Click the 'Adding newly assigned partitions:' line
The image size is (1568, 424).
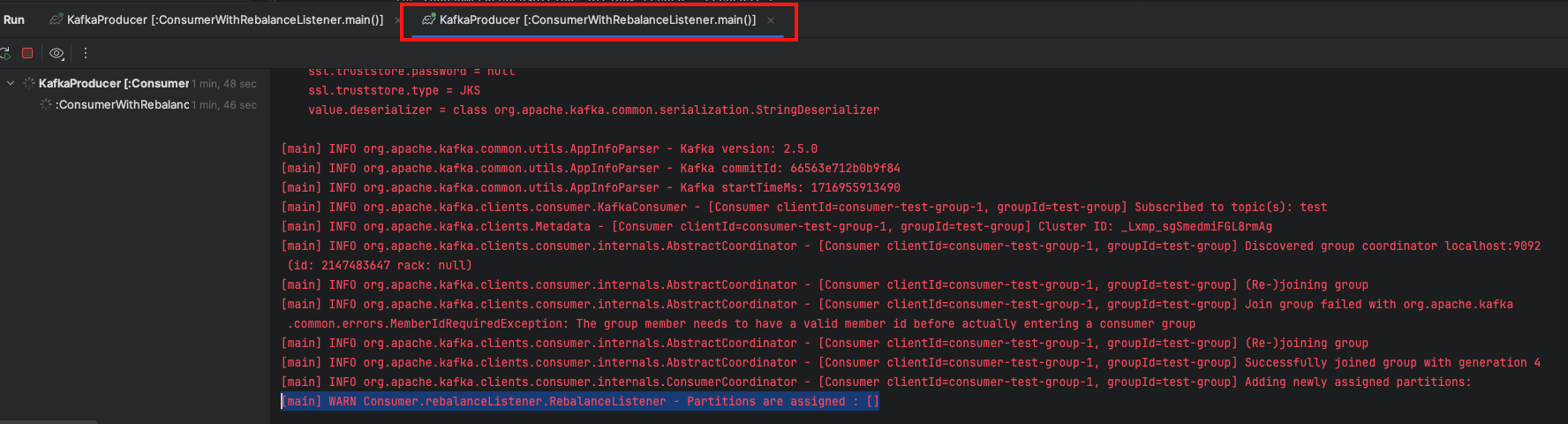coord(876,382)
